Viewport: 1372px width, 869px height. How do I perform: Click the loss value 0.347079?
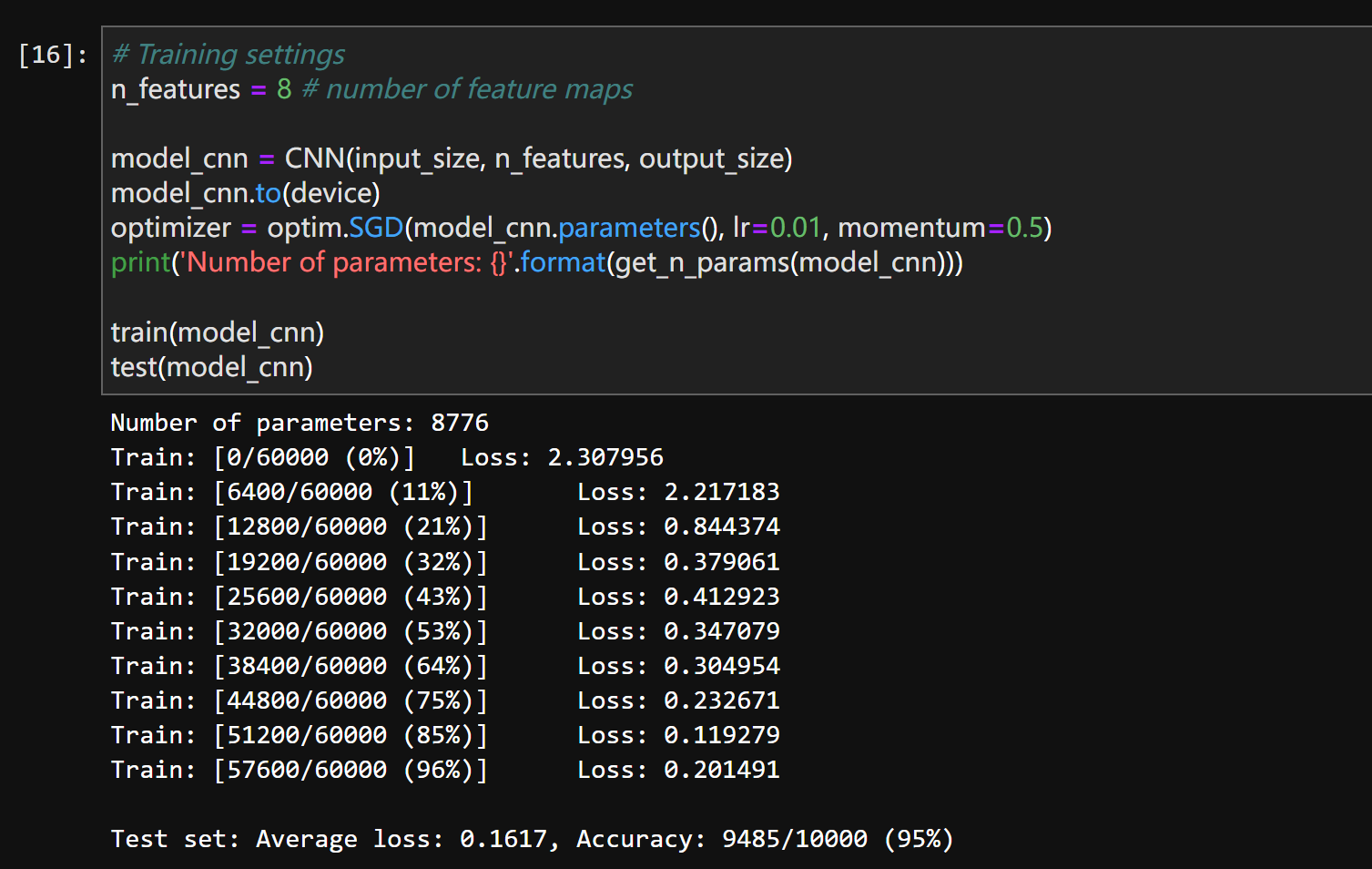pyautogui.click(x=722, y=631)
